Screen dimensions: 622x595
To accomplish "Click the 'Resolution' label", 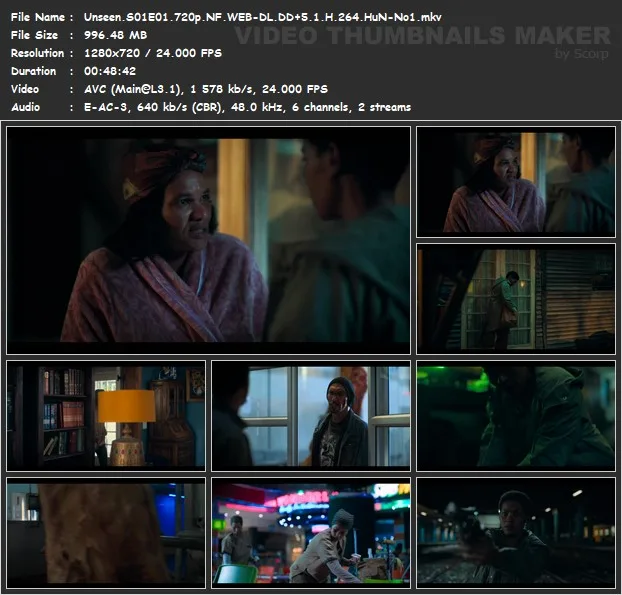I will (37, 53).
